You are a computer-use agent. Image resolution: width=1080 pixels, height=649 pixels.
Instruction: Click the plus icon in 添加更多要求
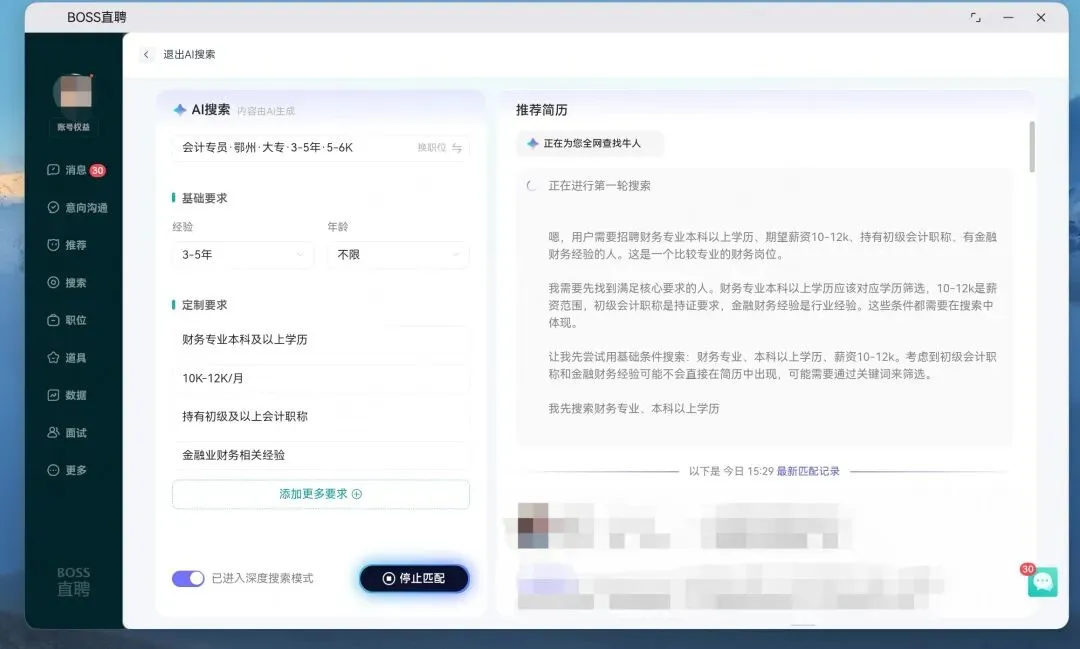click(x=357, y=494)
